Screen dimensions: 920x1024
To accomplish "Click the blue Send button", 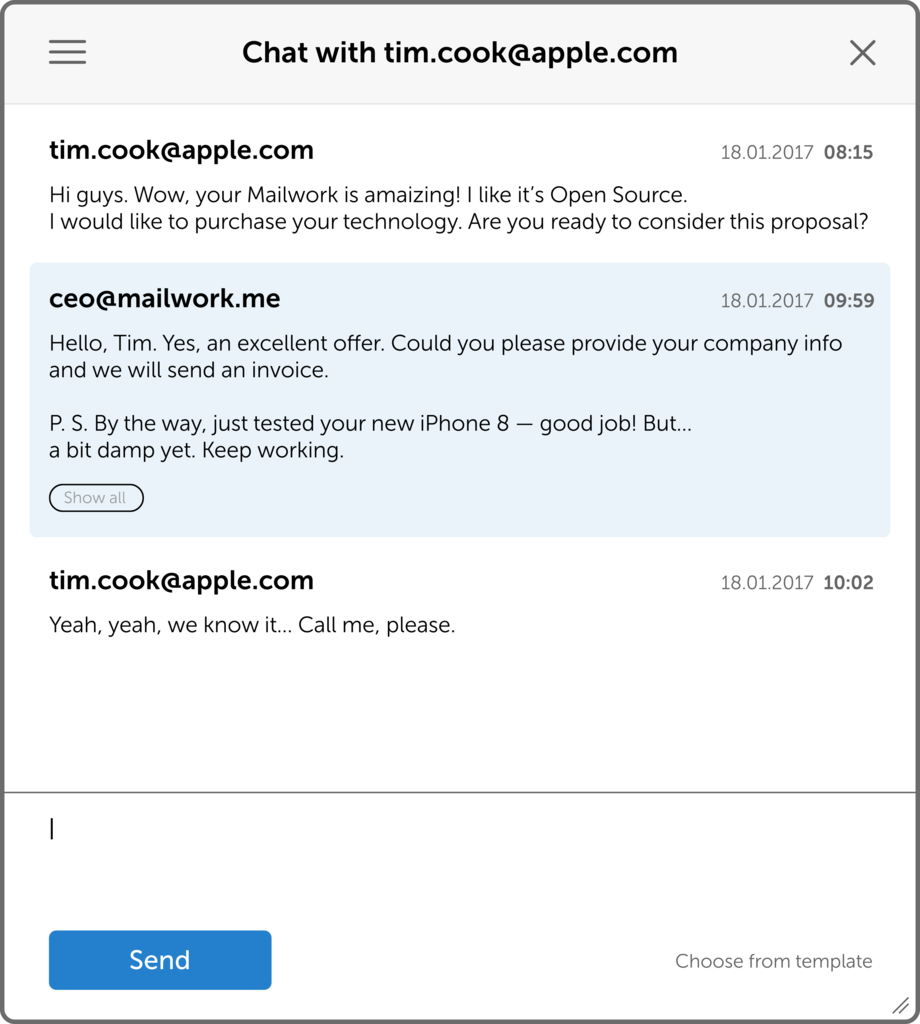I will [160, 960].
